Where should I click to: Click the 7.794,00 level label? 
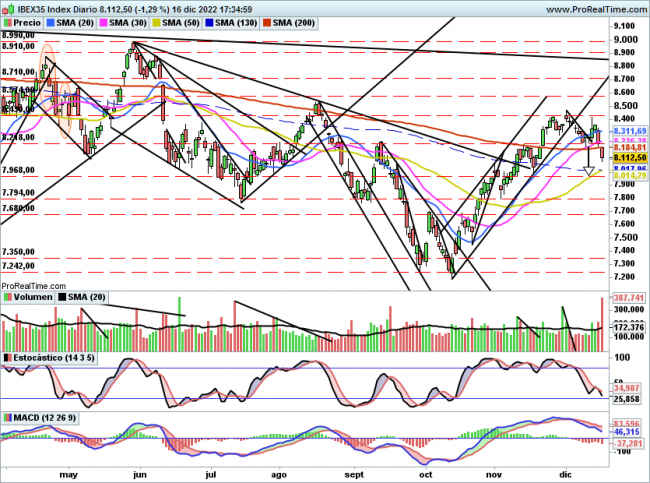(18, 193)
